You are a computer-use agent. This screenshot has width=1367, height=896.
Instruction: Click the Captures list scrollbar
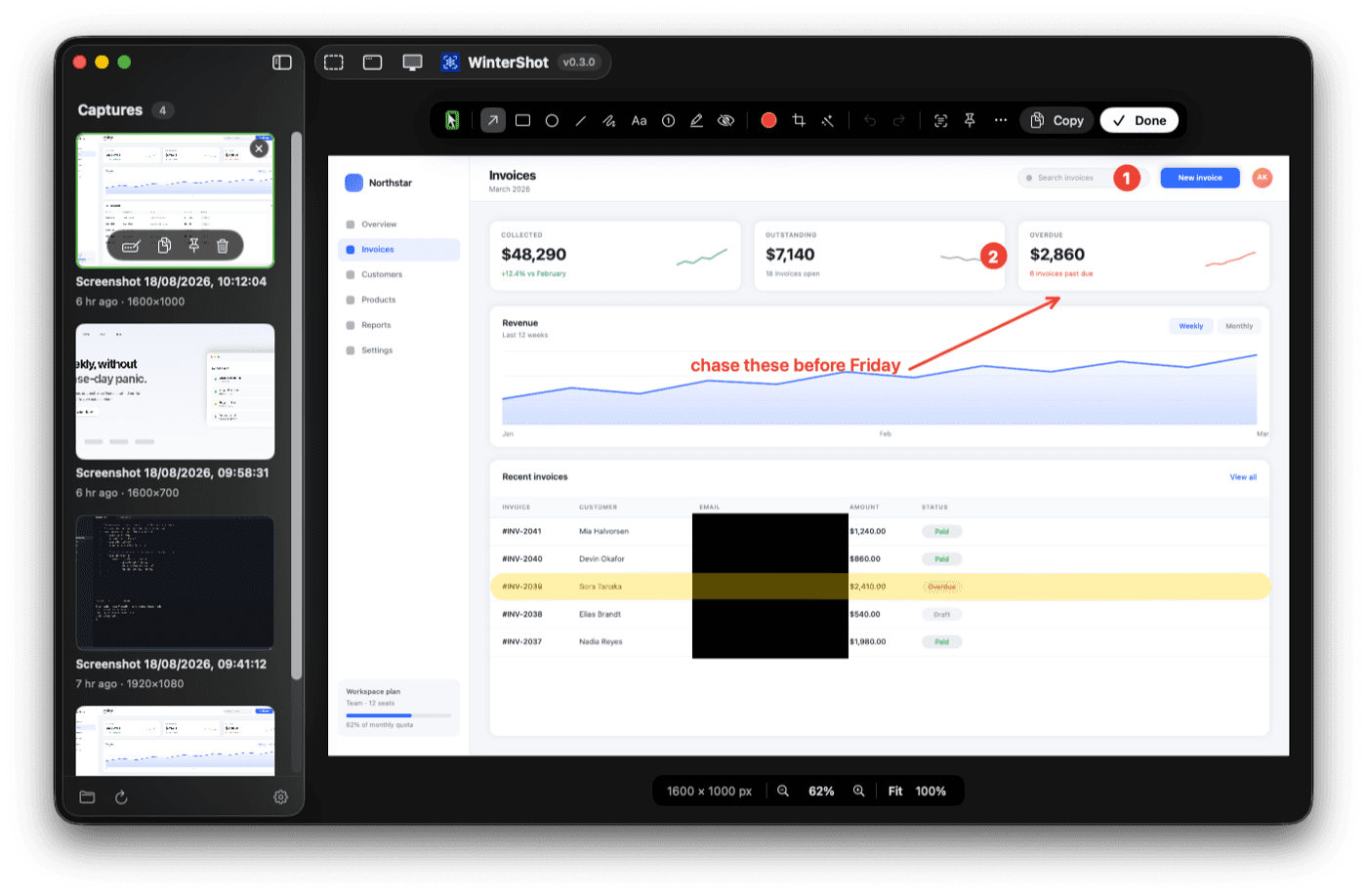click(x=297, y=405)
